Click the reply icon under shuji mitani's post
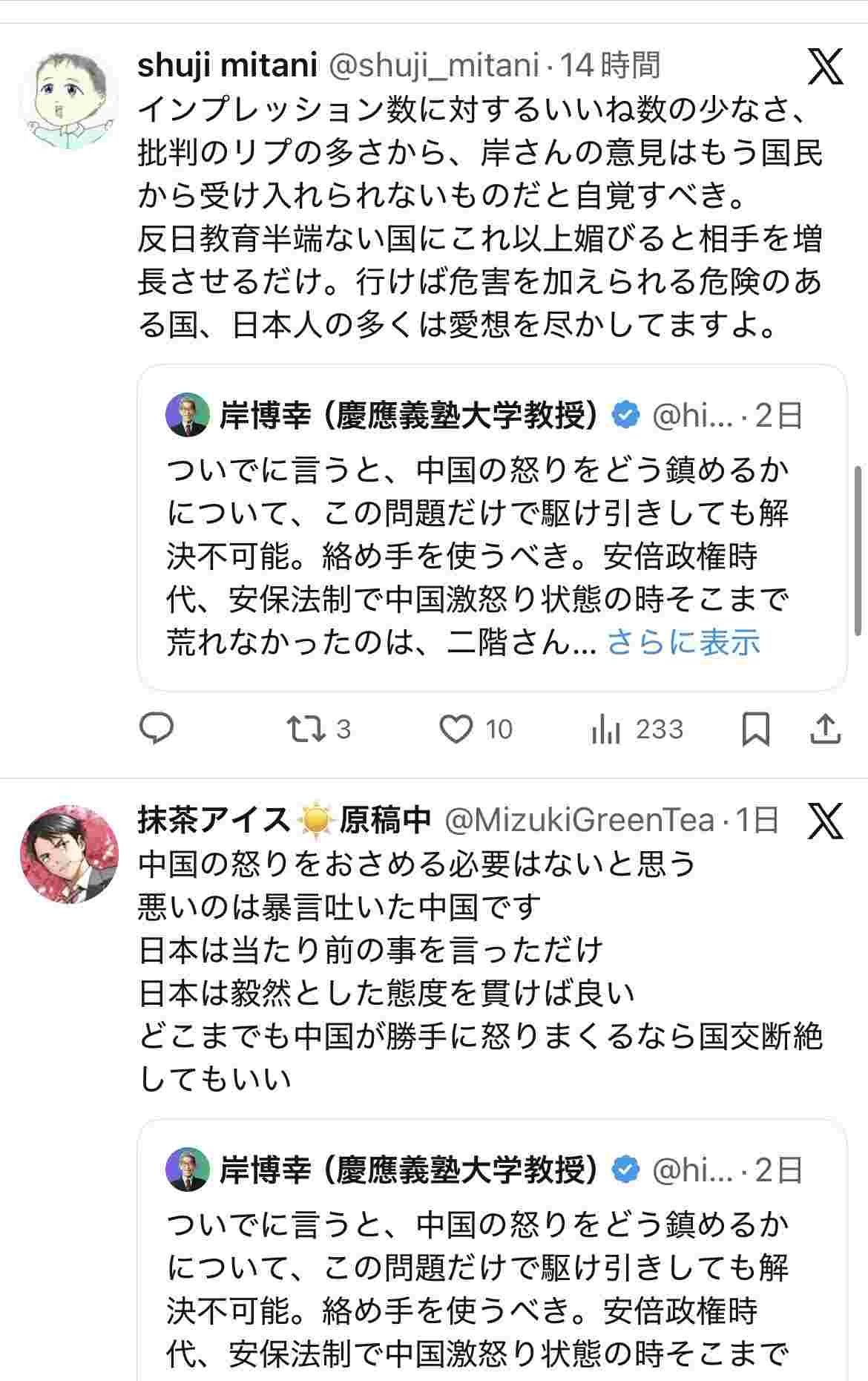Image resolution: width=868 pixels, height=1381 pixels. (157, 729)
